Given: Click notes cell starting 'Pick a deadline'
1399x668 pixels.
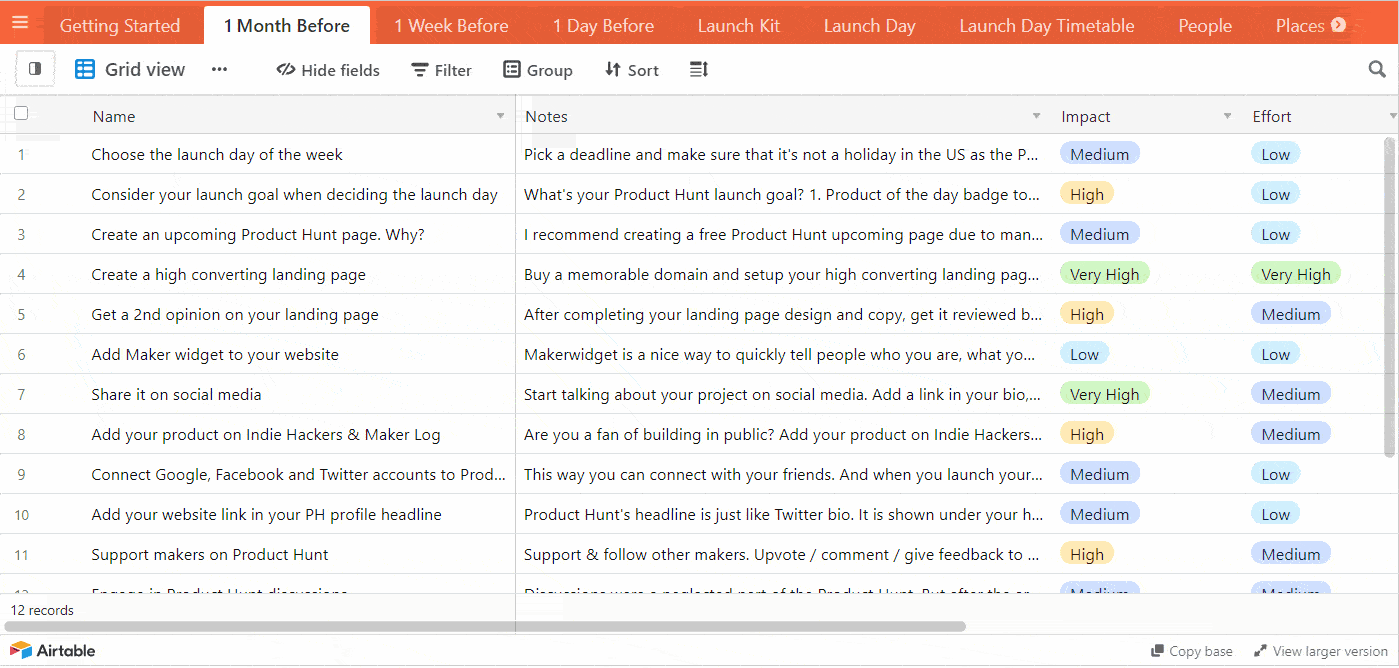Looking at the screenshot, I should click(783, 154).
